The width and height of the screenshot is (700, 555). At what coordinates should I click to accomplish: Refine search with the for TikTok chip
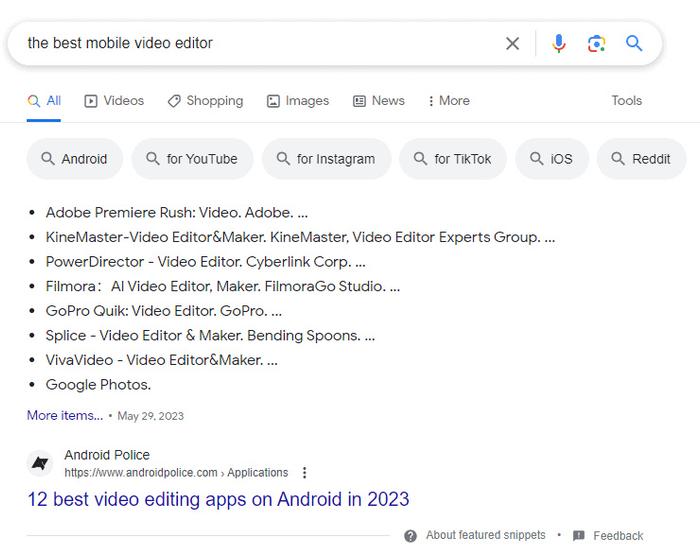[453, 159]
